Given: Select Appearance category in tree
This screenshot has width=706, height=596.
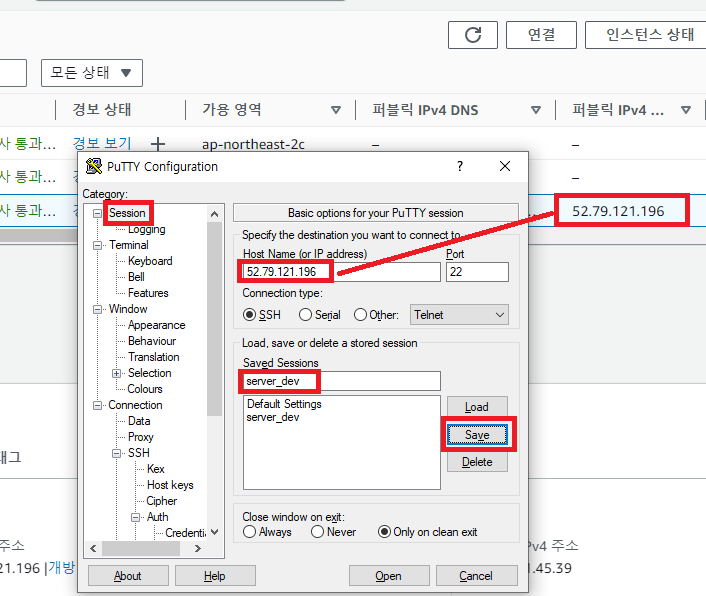Looking at the screenshot, I should click(x=156, y=325).
